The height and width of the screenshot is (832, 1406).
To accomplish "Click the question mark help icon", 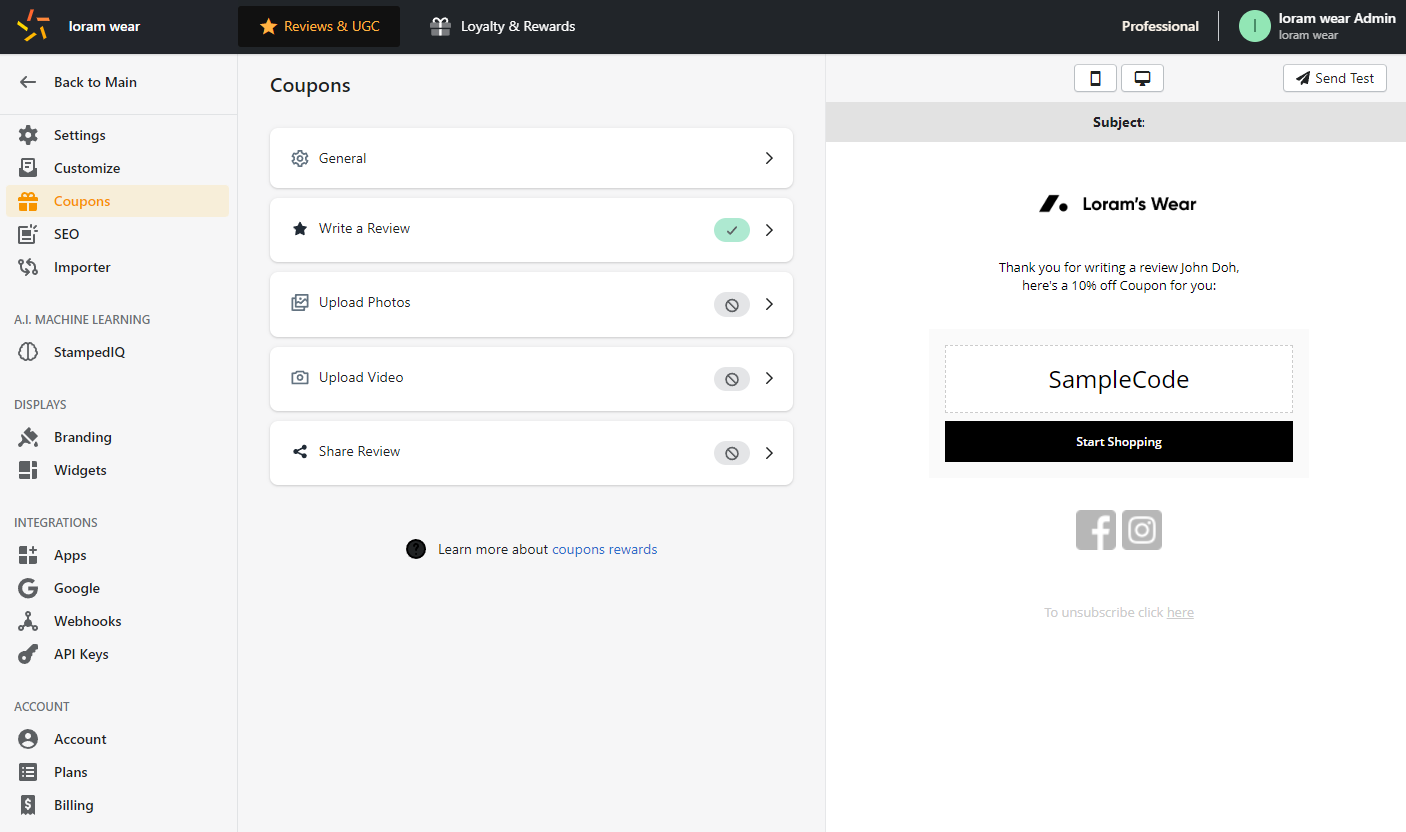I will (x=416, y=549).
